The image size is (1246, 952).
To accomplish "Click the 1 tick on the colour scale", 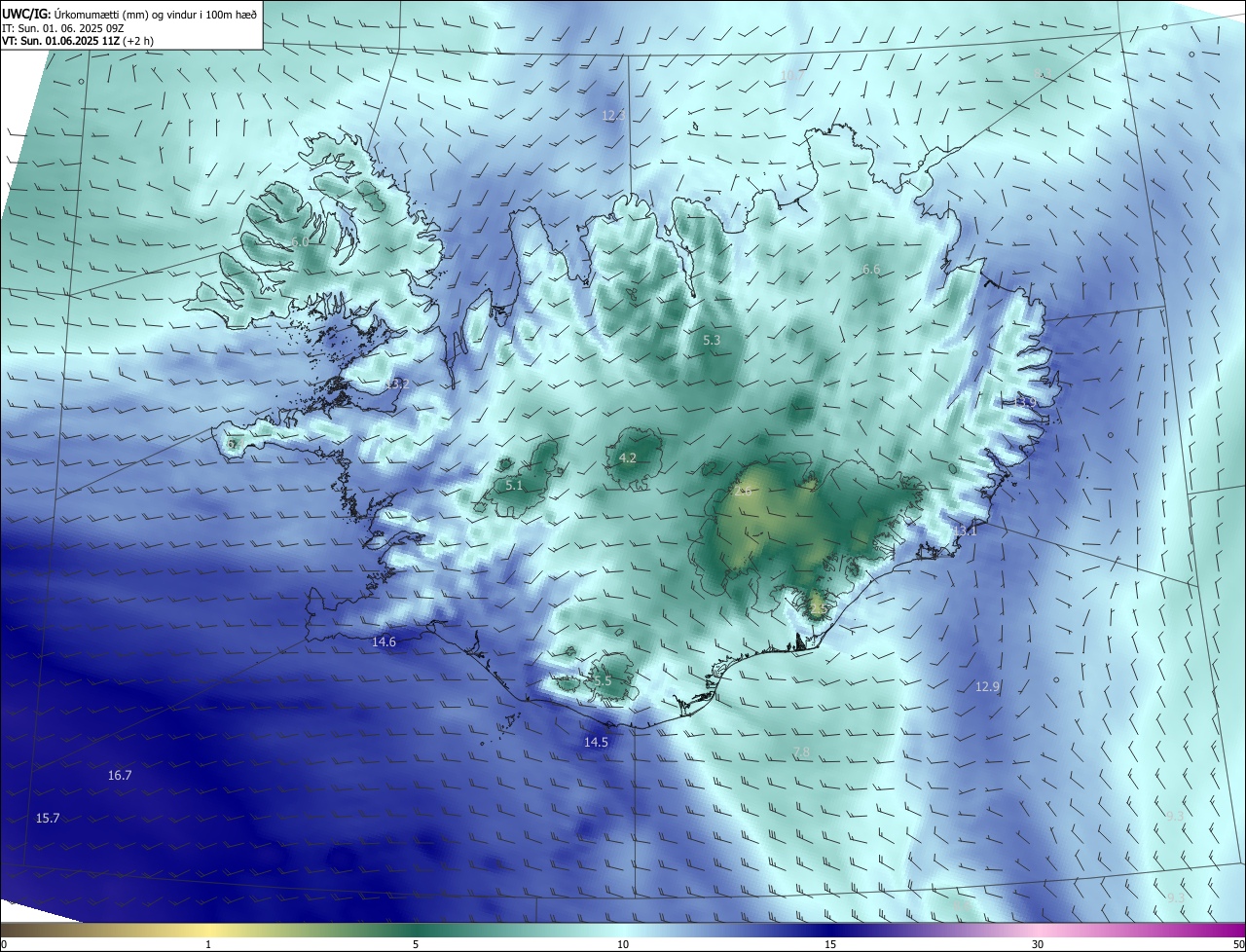I will tap(208, 945).
